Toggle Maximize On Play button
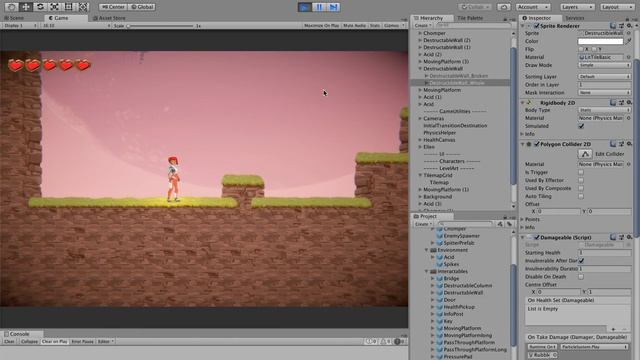This screenshot has height=360, width=640. pos(321,25)
